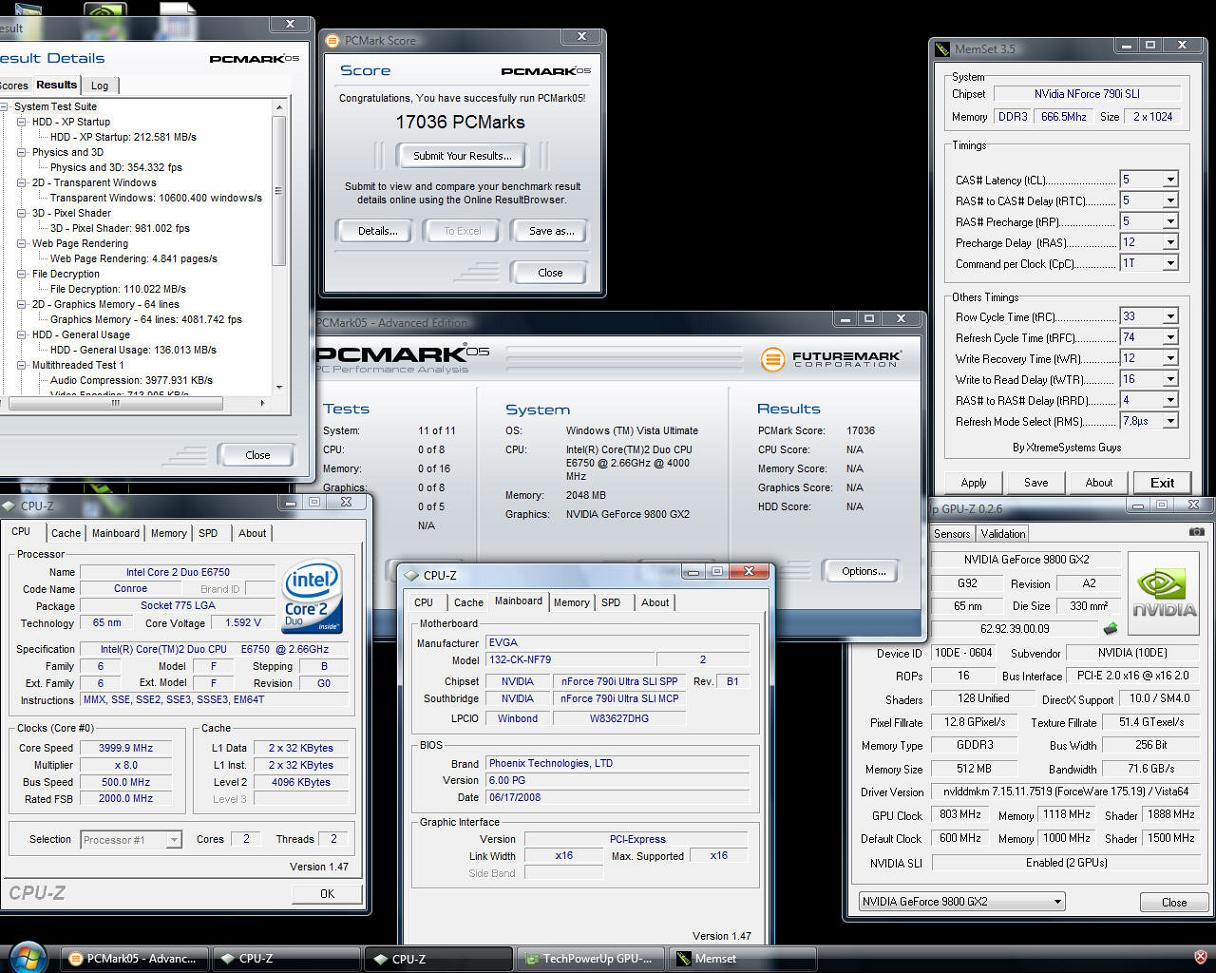The height and width of the screenshot is (973, 1216).
Task: Click OK button in CPU-Z
Action: [x=327, y=894]
